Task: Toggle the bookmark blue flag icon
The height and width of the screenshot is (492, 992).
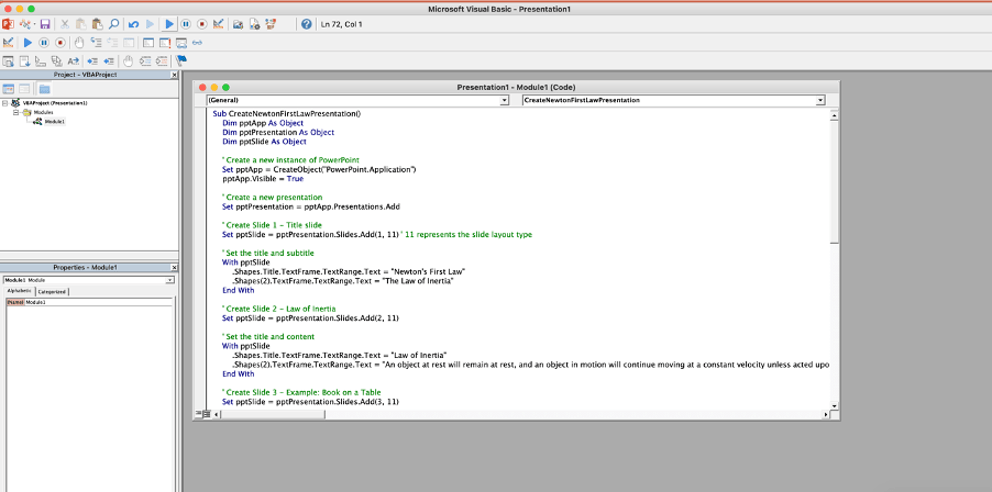Action: (182, 61)
